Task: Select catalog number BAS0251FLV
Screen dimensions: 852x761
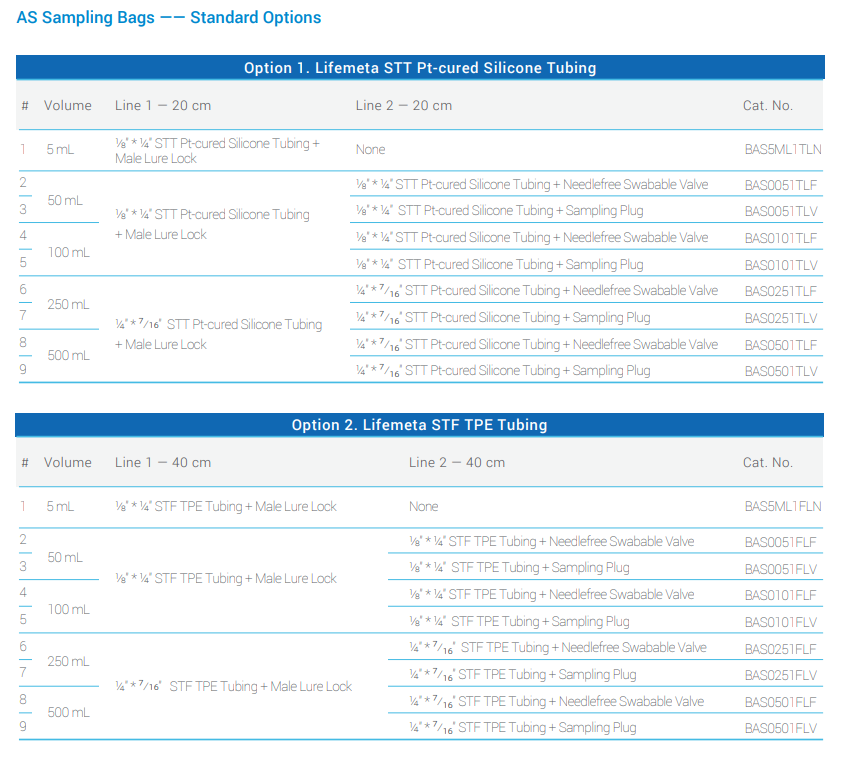Action: [x=780, y=675]
